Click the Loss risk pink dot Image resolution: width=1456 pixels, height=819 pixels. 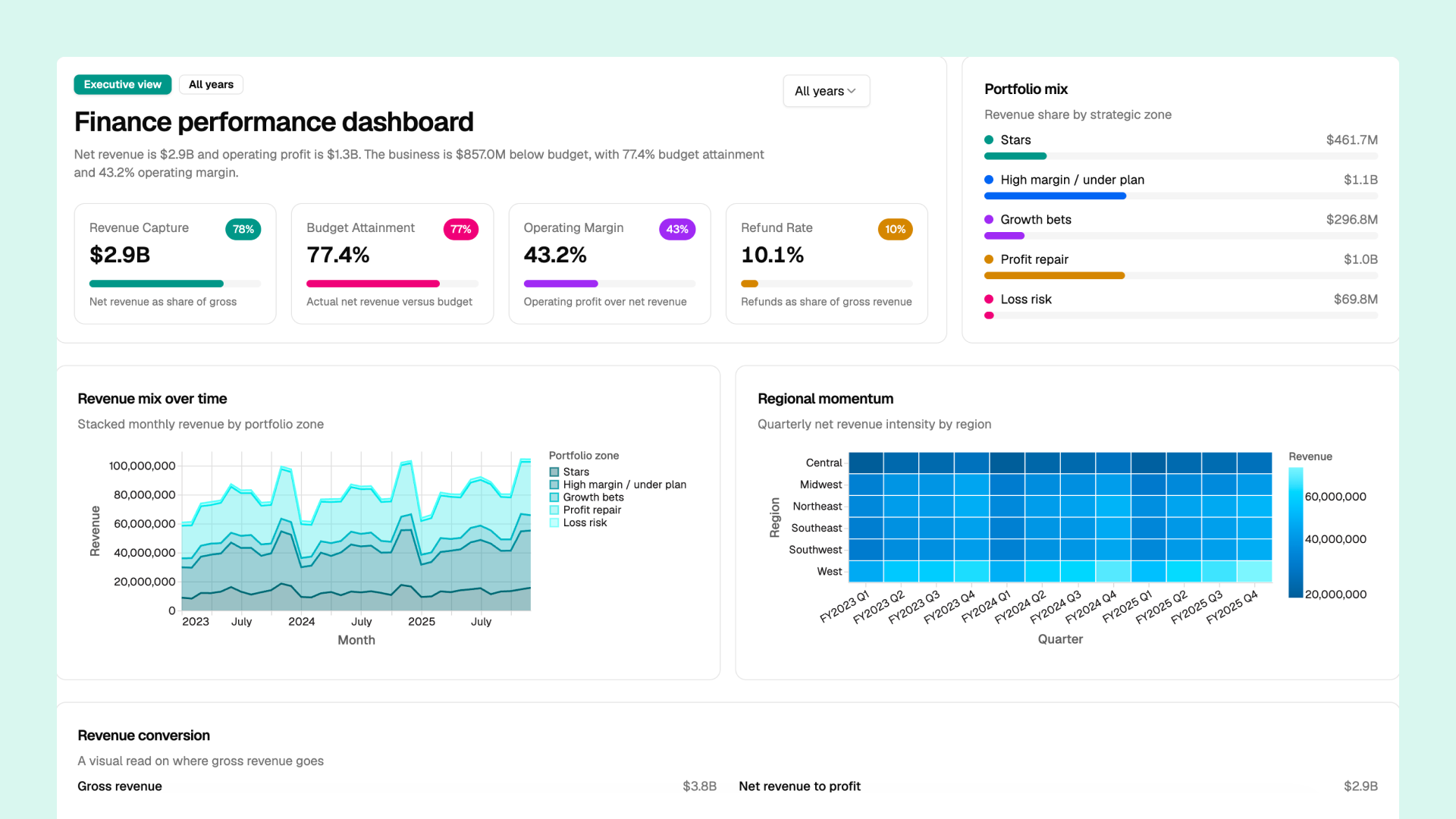[x=989, y=299]
